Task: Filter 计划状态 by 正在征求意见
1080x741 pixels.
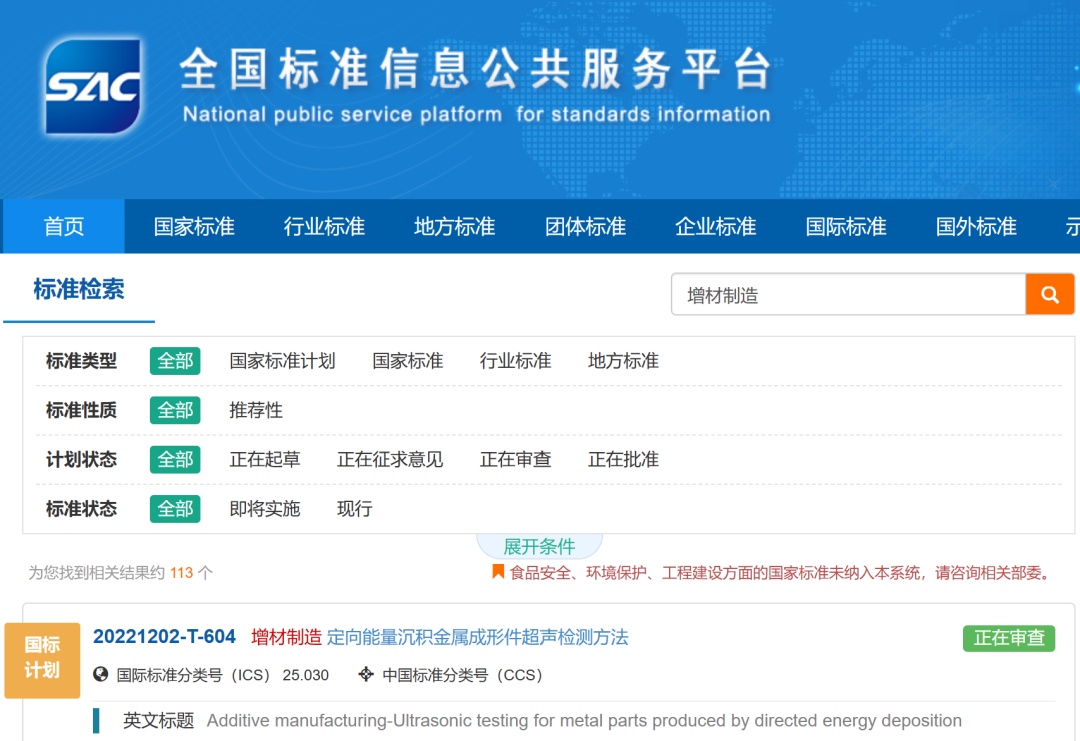Action: click(x=390, y=459)
